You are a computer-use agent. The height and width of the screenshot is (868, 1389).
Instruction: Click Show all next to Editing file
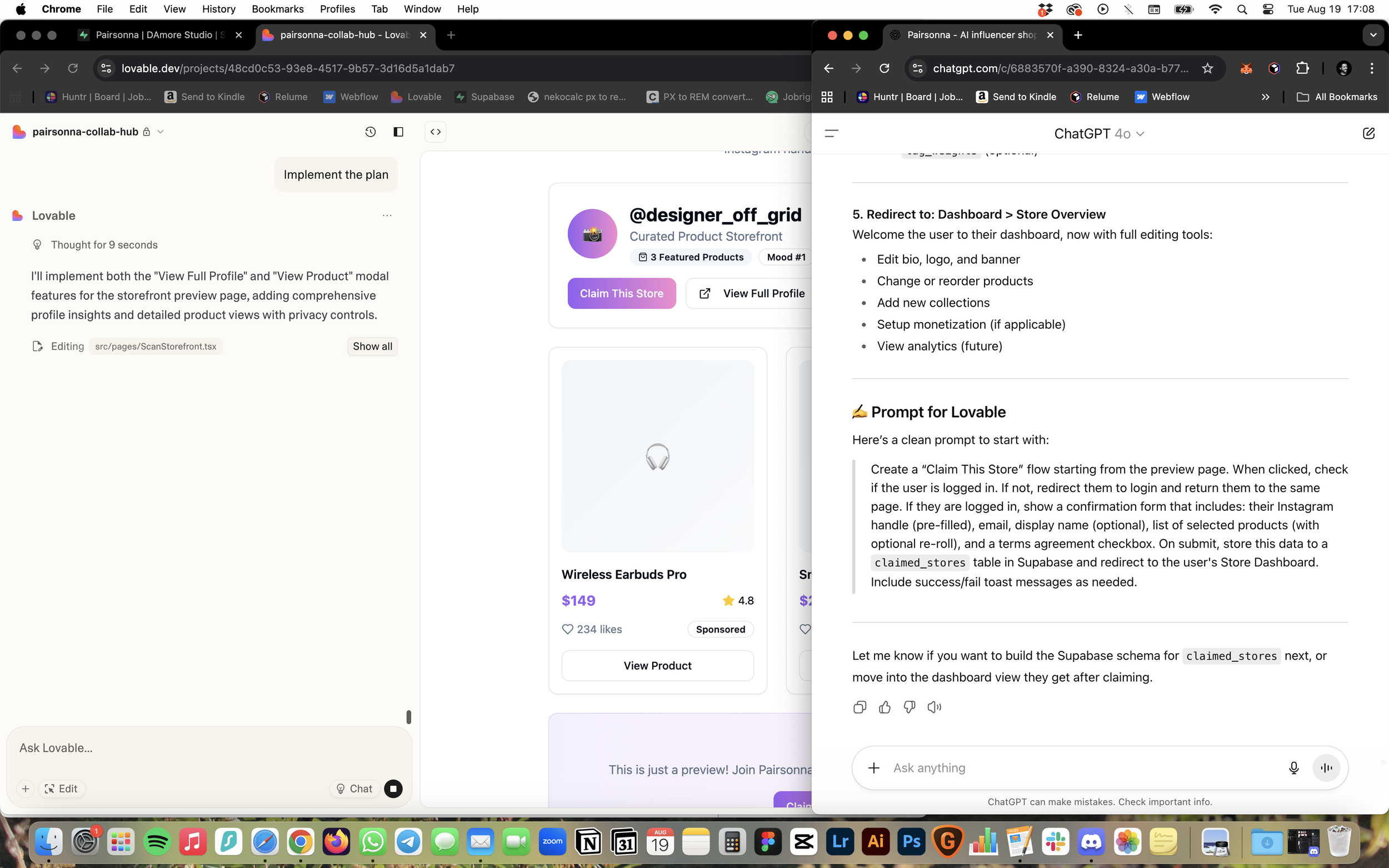[x=372, y=346]
